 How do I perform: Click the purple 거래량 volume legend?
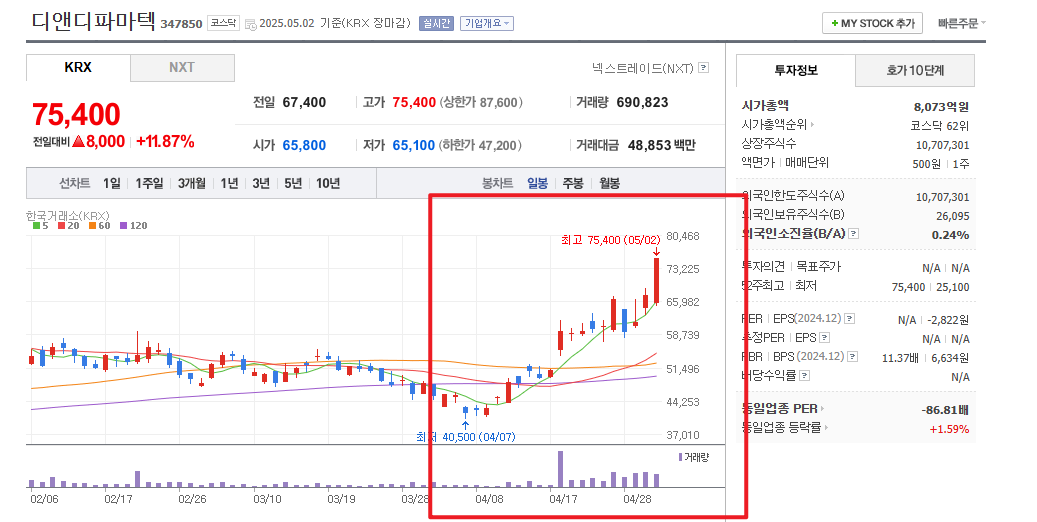click(694, 457)
